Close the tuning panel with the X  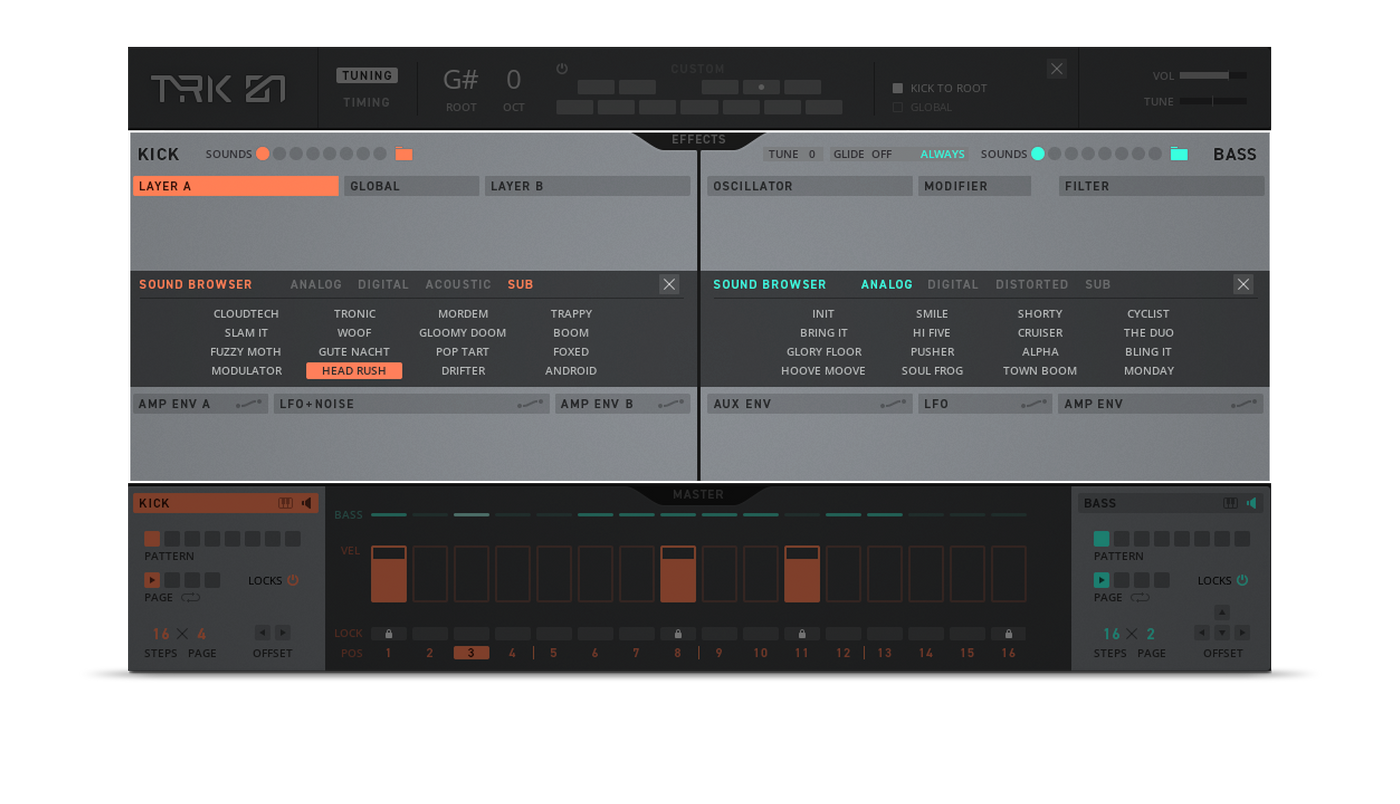[1057, 69]
